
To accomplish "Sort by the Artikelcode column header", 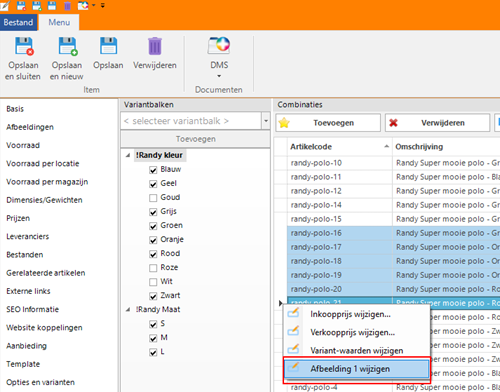I will click(339, 147).
